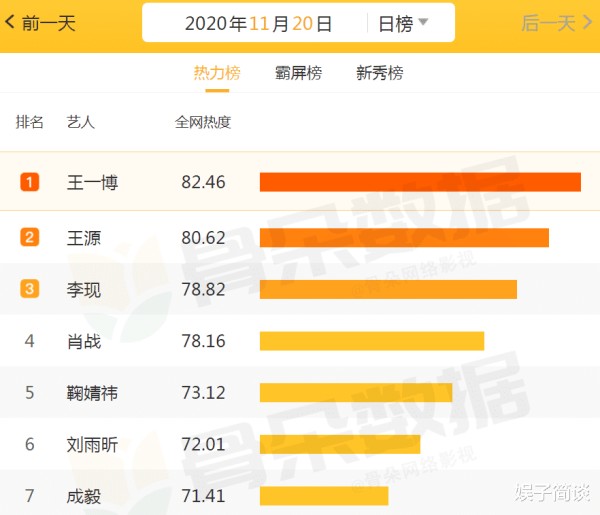
Task: Open artist 王一博
Action: pos(92,182)
